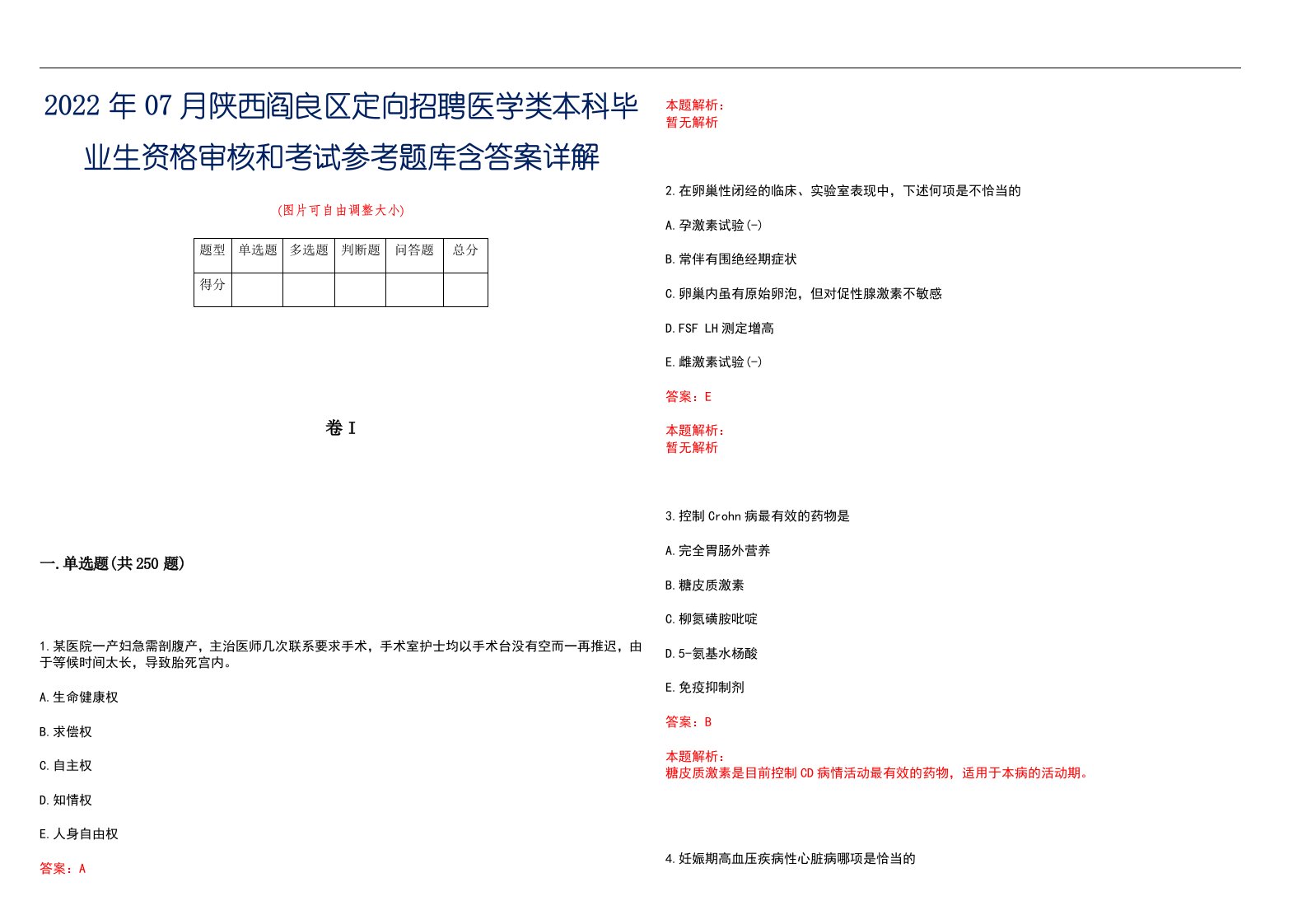Select option 'A.孕激素试验(-)'
The width and height of the screenshot is (1307, 924).
click(x=714, y=226)
